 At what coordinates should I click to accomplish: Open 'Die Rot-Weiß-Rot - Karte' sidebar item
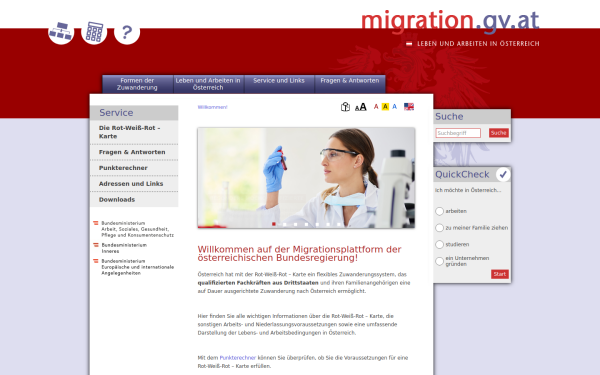click(134, 132)
